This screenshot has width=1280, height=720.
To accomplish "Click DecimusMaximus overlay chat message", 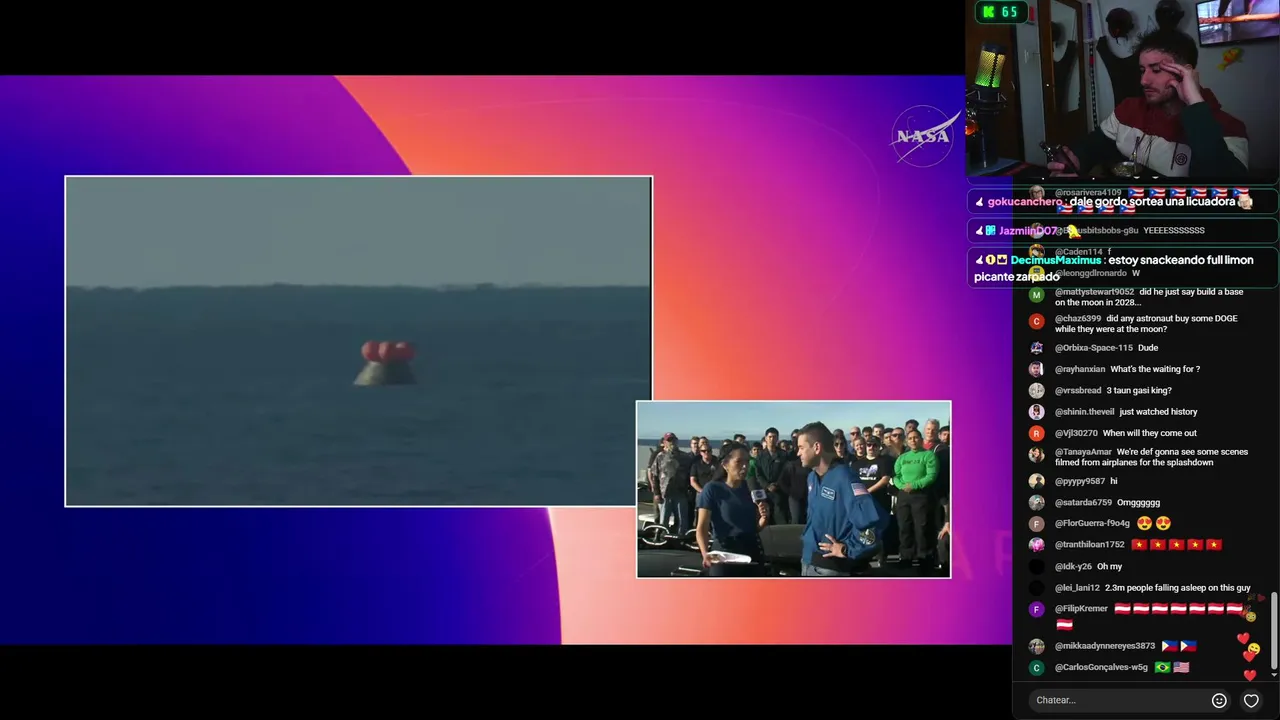I will tap(1122, 268).
